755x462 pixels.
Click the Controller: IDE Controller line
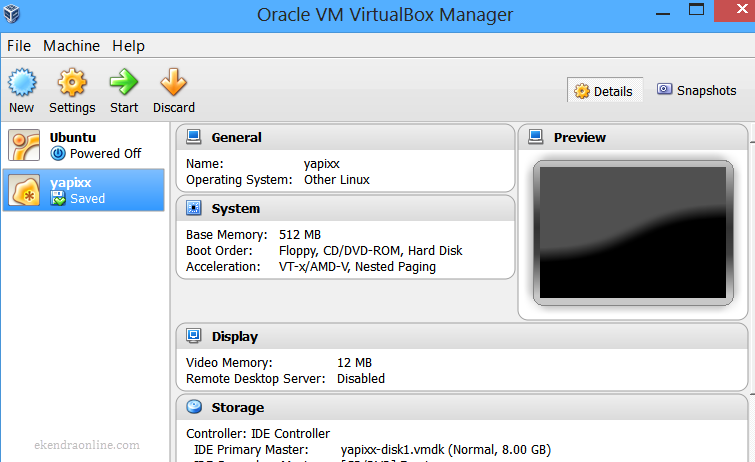pos(258,434)
